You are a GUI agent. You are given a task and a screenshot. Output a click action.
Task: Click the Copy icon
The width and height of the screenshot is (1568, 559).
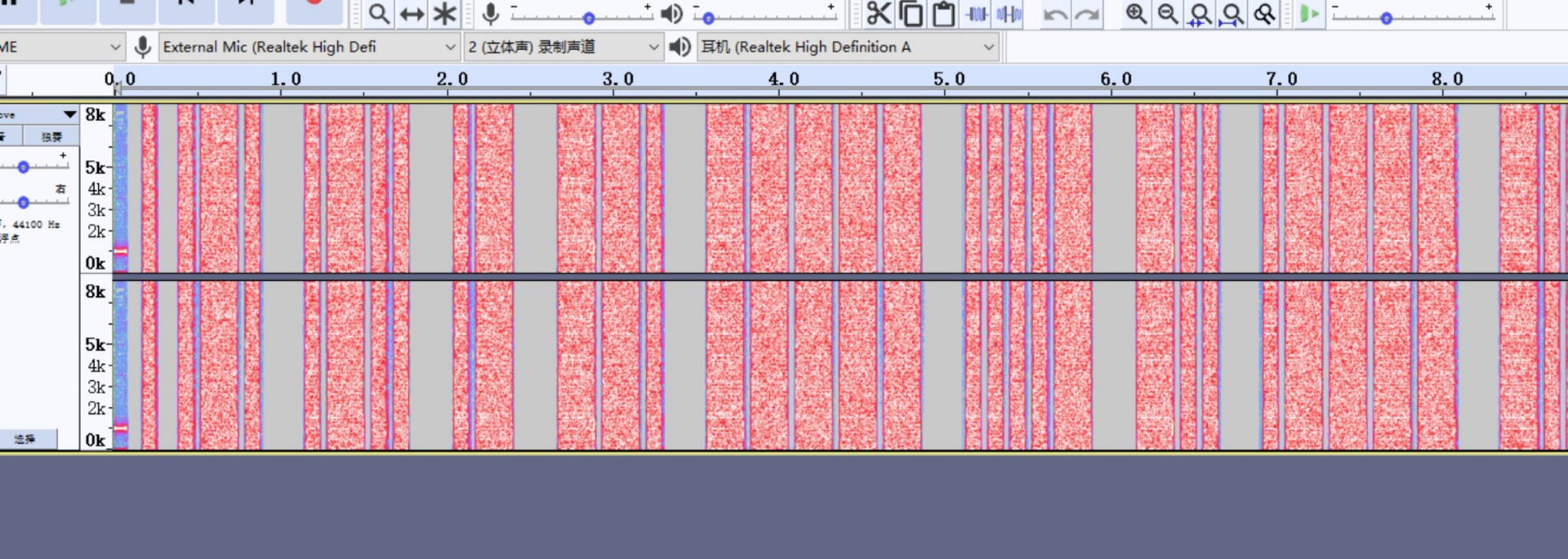pyautogui.click(x=911, y=14)
